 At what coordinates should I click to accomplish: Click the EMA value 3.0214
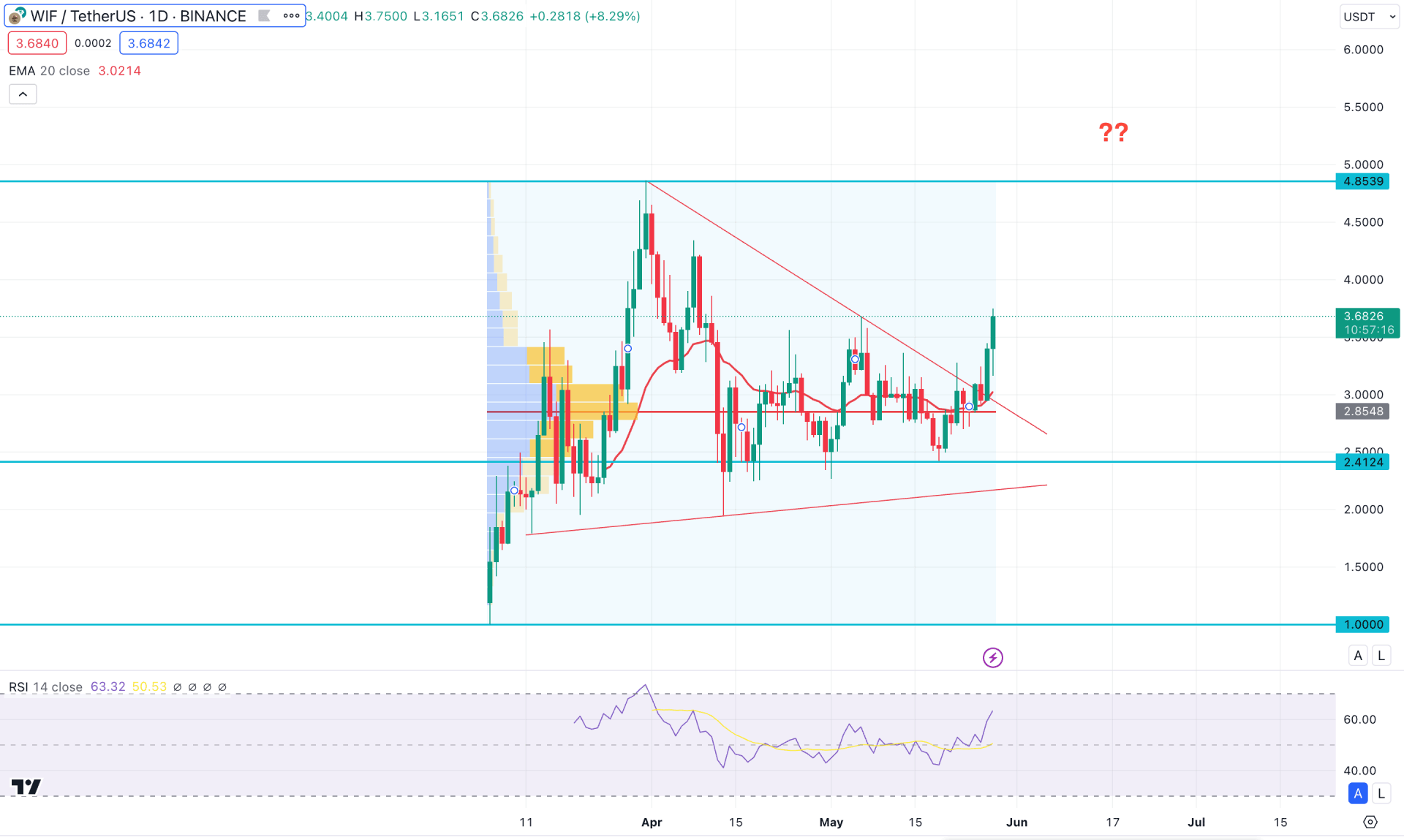(120, 71)
